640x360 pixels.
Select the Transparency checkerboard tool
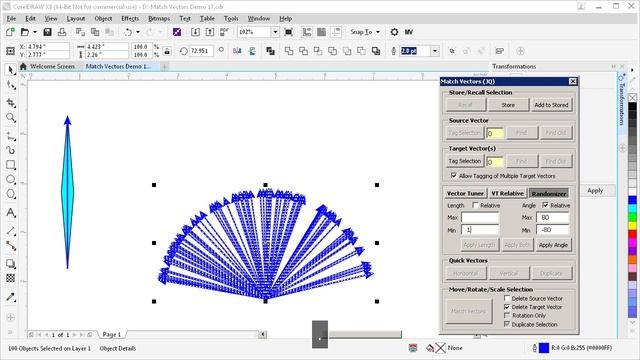[11, 278]
